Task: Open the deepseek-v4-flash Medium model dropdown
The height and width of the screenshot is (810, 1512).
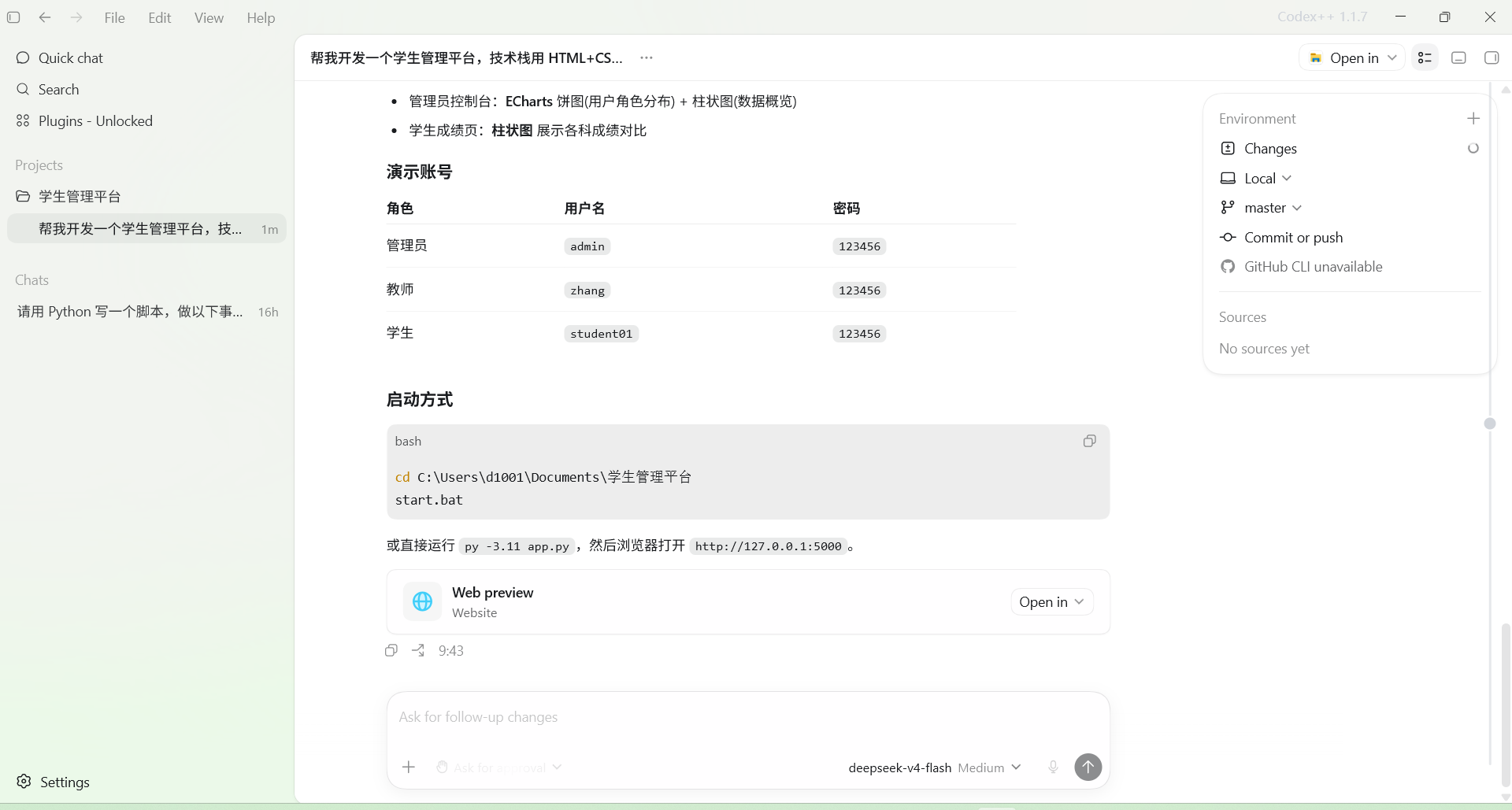Action: click(x=935, y=767)
